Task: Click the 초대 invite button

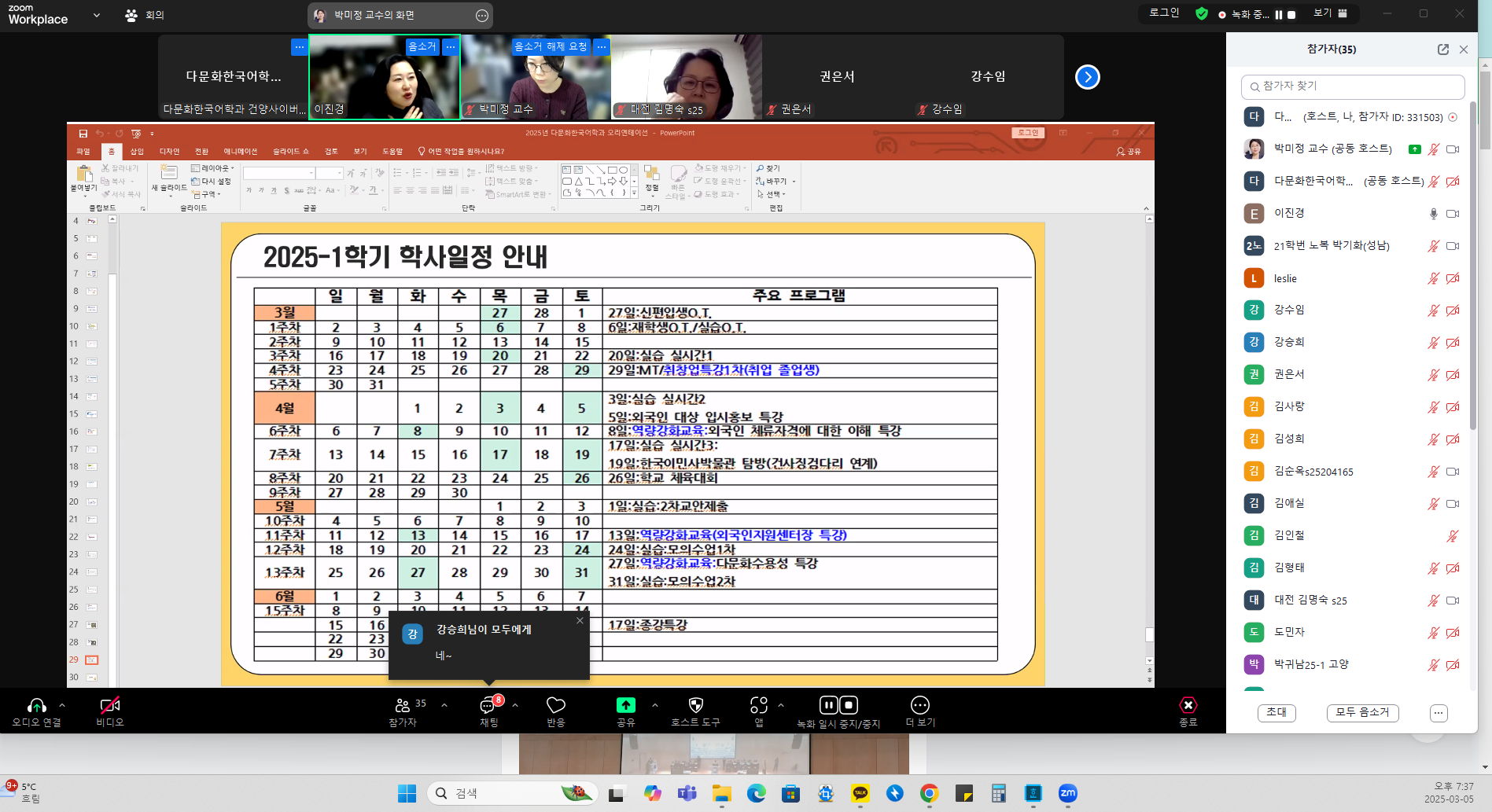Action: [x=1276, y=712]
